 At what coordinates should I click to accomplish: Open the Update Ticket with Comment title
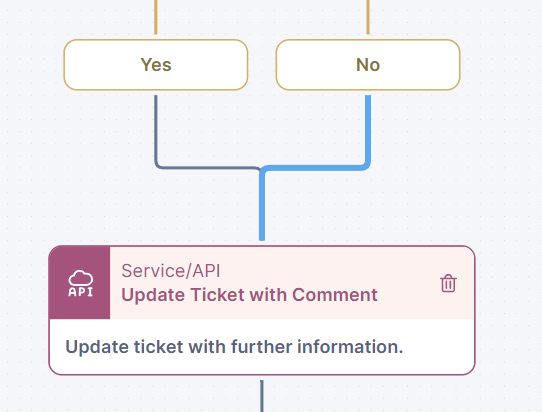pos(249,295)
